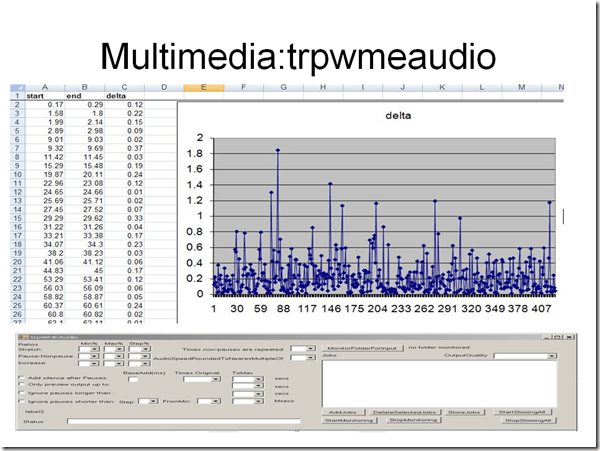The width and height of the screenshot is (600, 451).
Task: Expand Pause-Nonpause Max% combo box
Action: click(x=119, y=356)
